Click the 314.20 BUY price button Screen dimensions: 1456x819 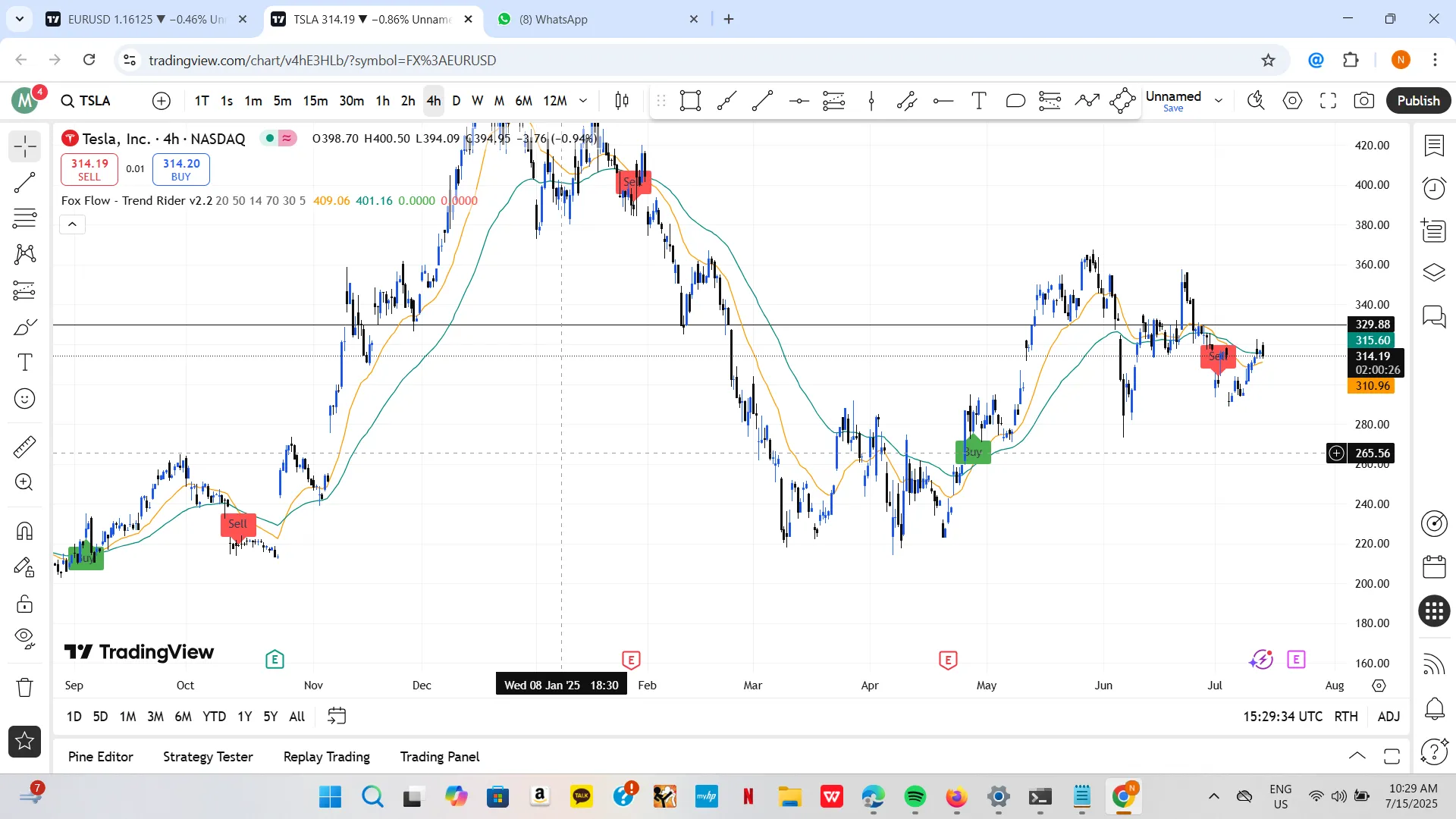click(x=181, y=169)
